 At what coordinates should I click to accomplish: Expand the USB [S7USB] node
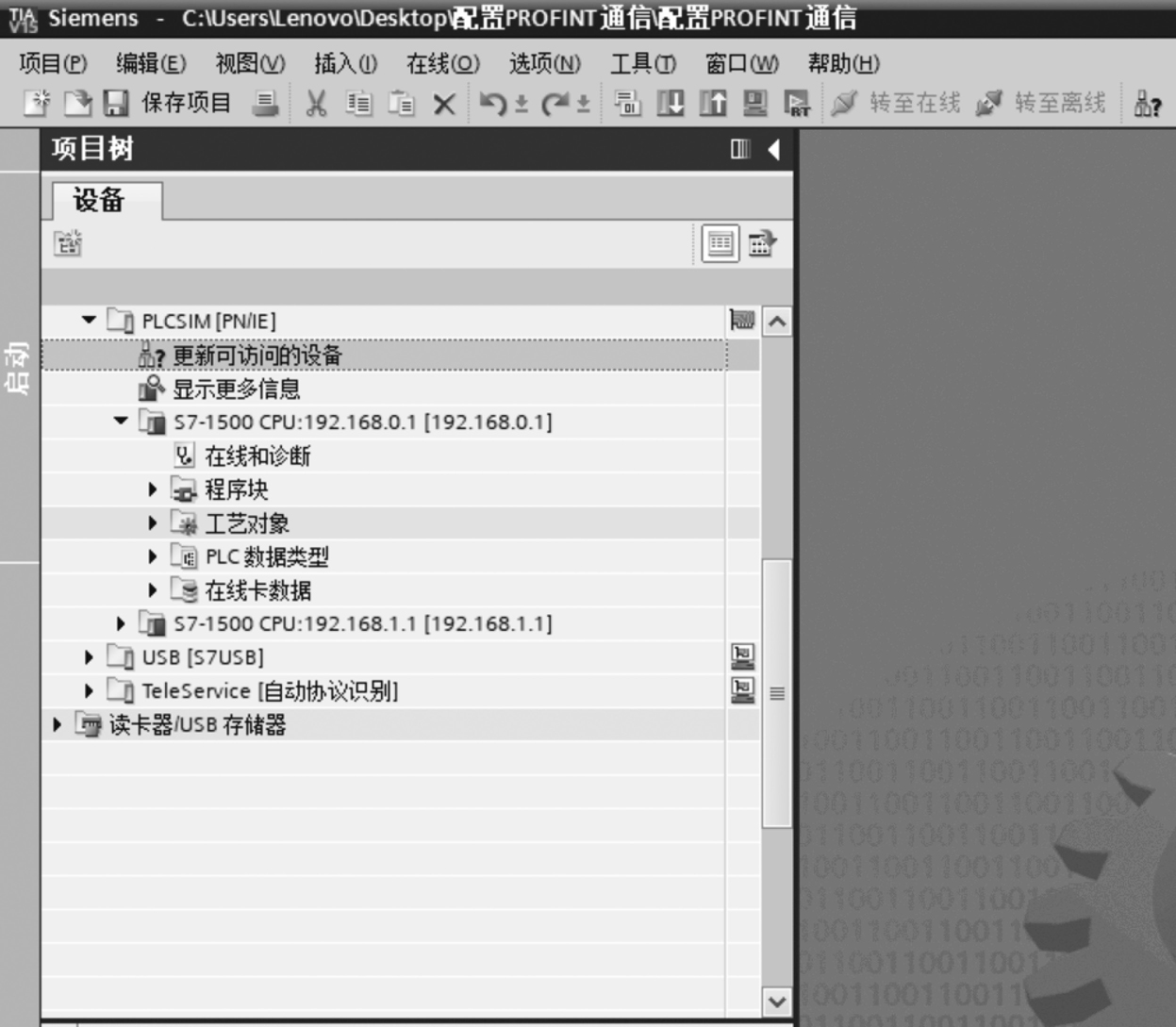coord(89,657)
